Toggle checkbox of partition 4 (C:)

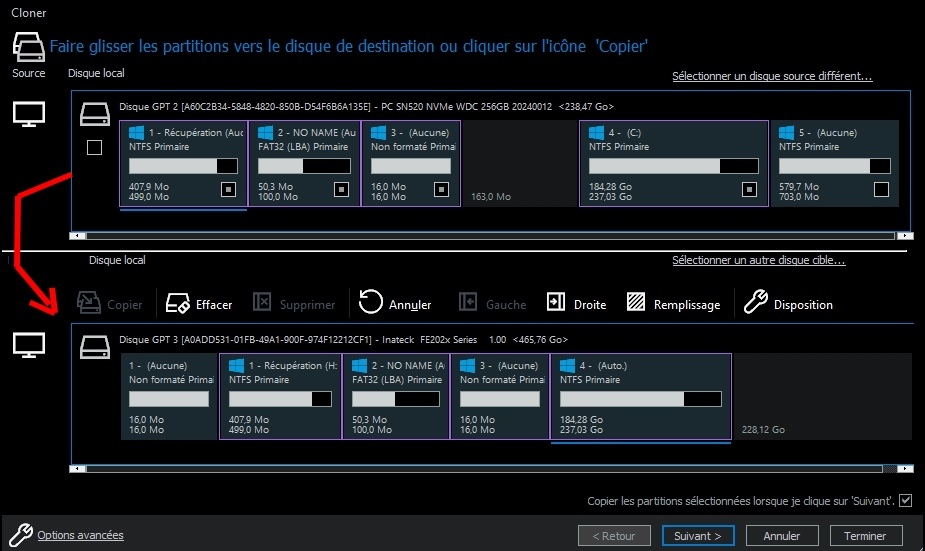749,189
